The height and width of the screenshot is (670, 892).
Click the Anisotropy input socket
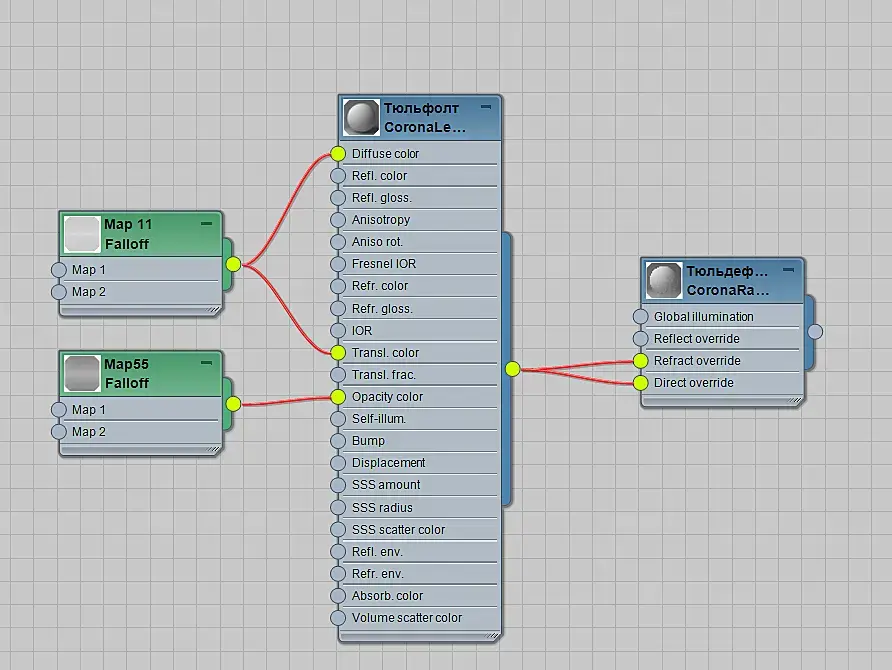point(338,220)
